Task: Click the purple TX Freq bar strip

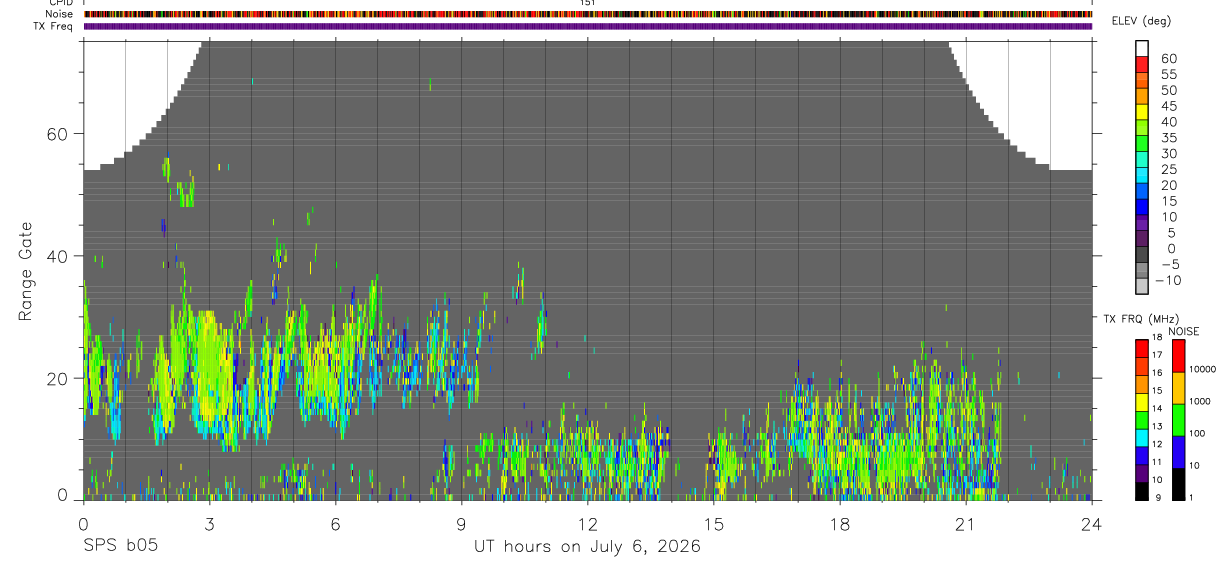Action: 588,26
